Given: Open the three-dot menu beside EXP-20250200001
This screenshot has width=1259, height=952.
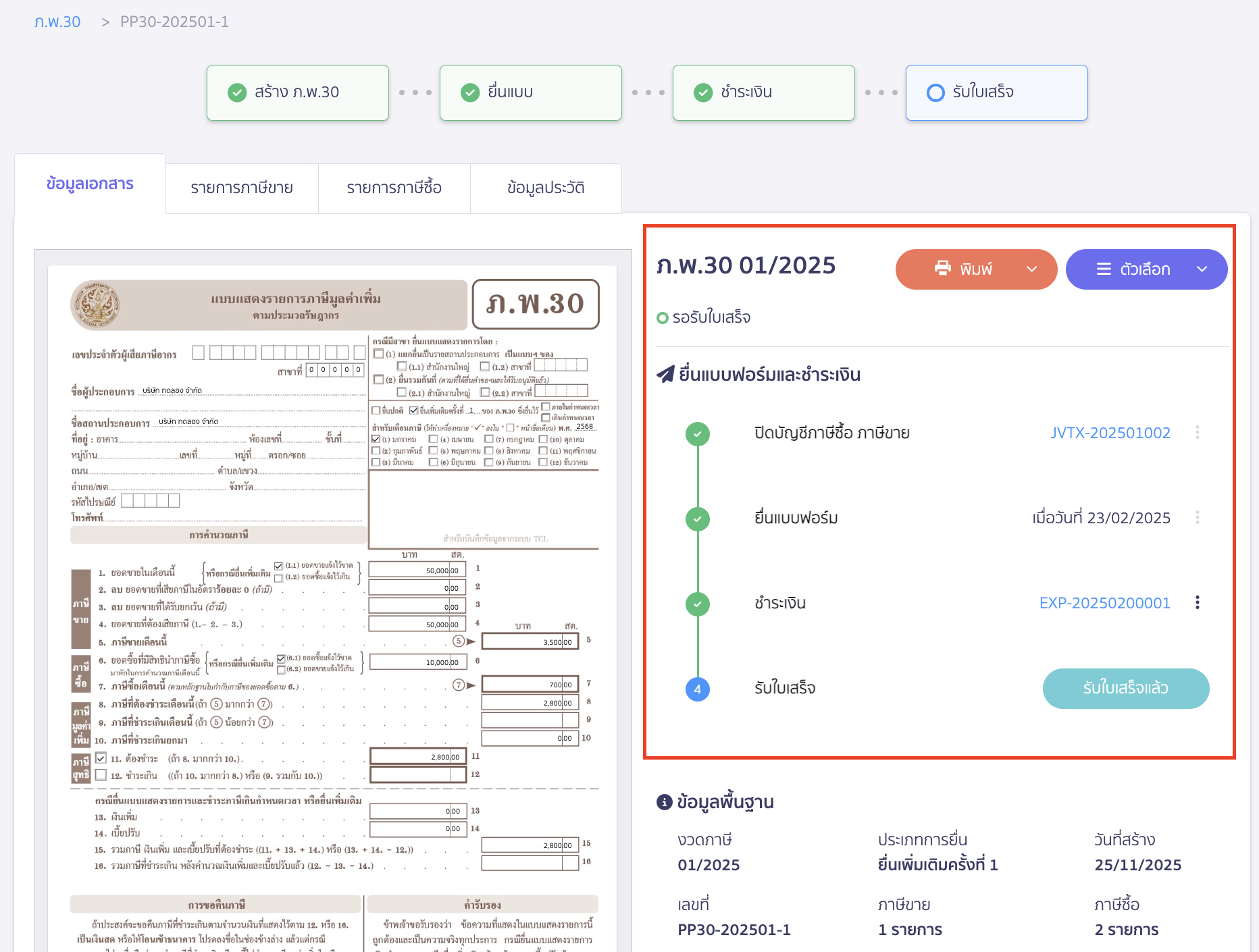Looking at the screenshot, I should coord(1197,603).
